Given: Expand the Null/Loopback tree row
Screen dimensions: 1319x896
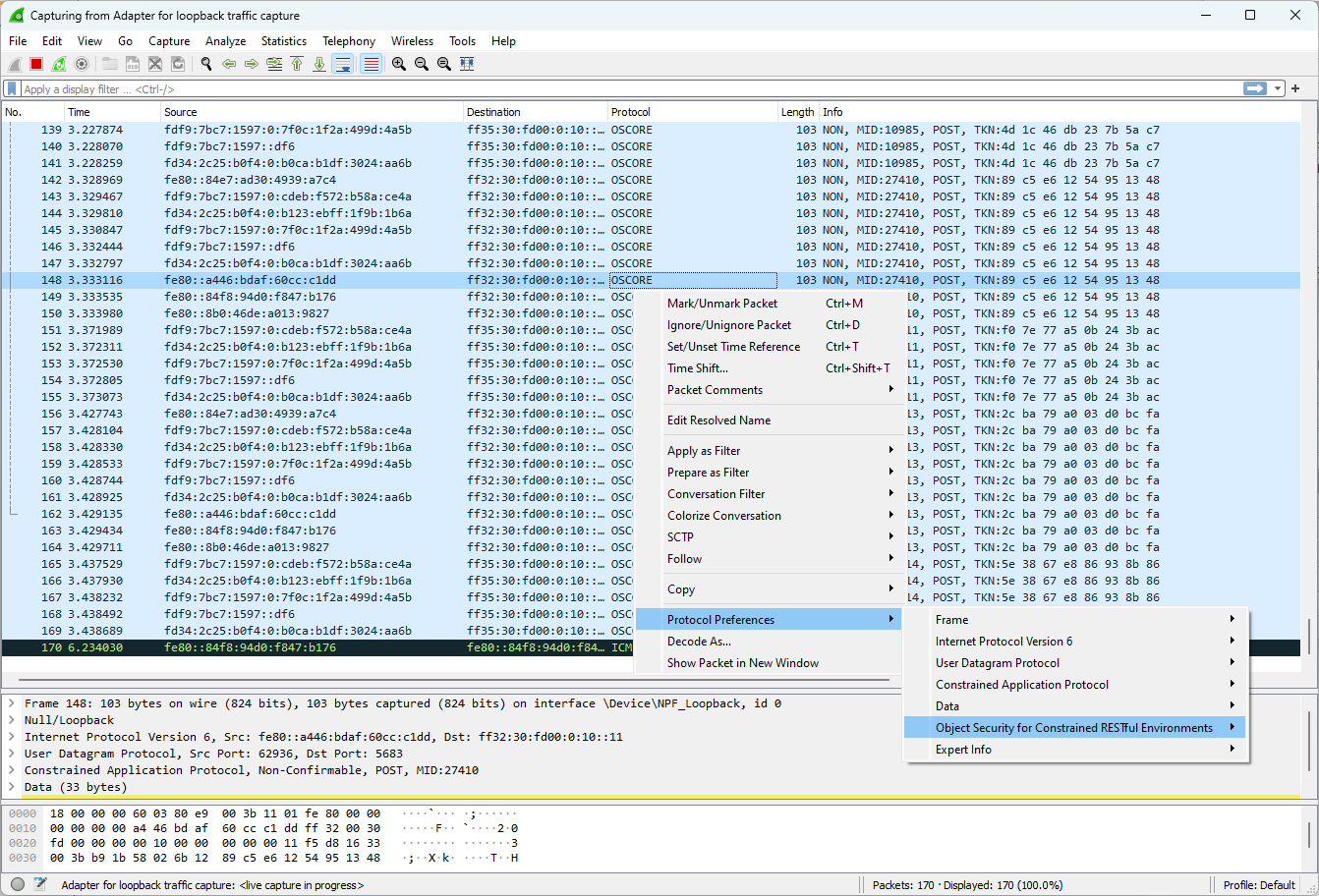Looking at the screenshot, I should [12, 720].
